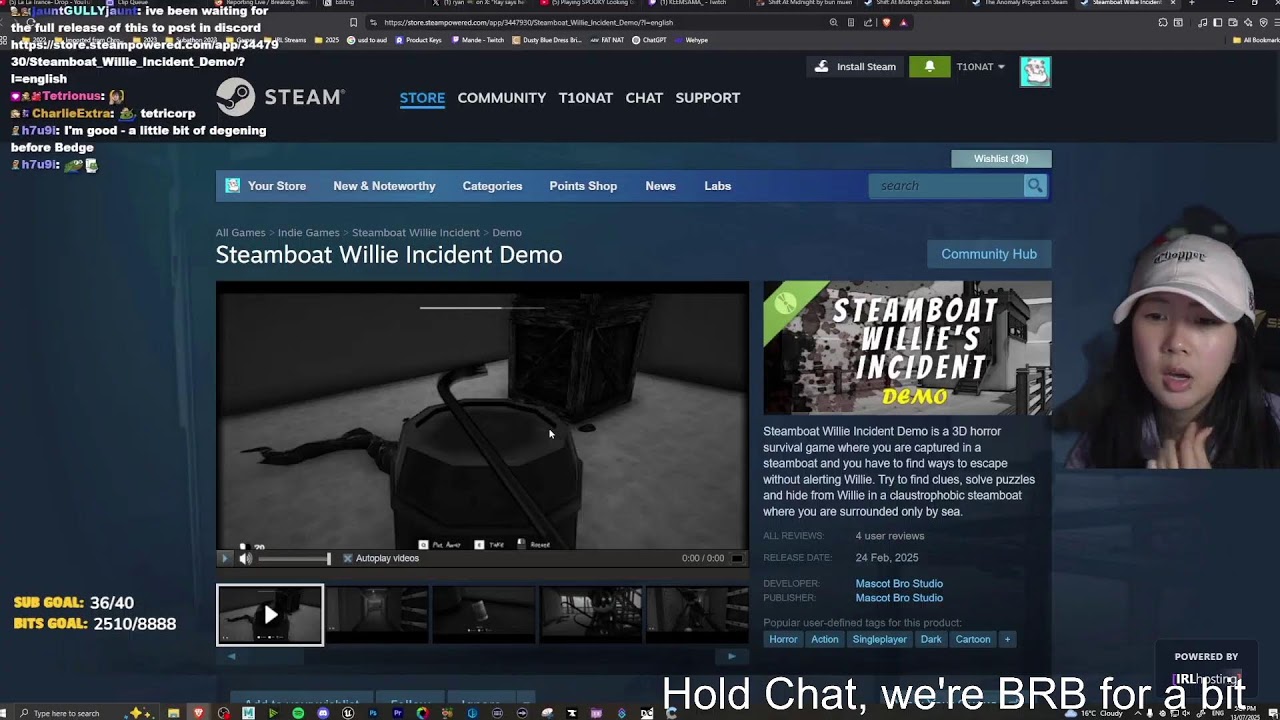
Task: Open the T10NAT top menu item
Action: click(x=586, y=98)
